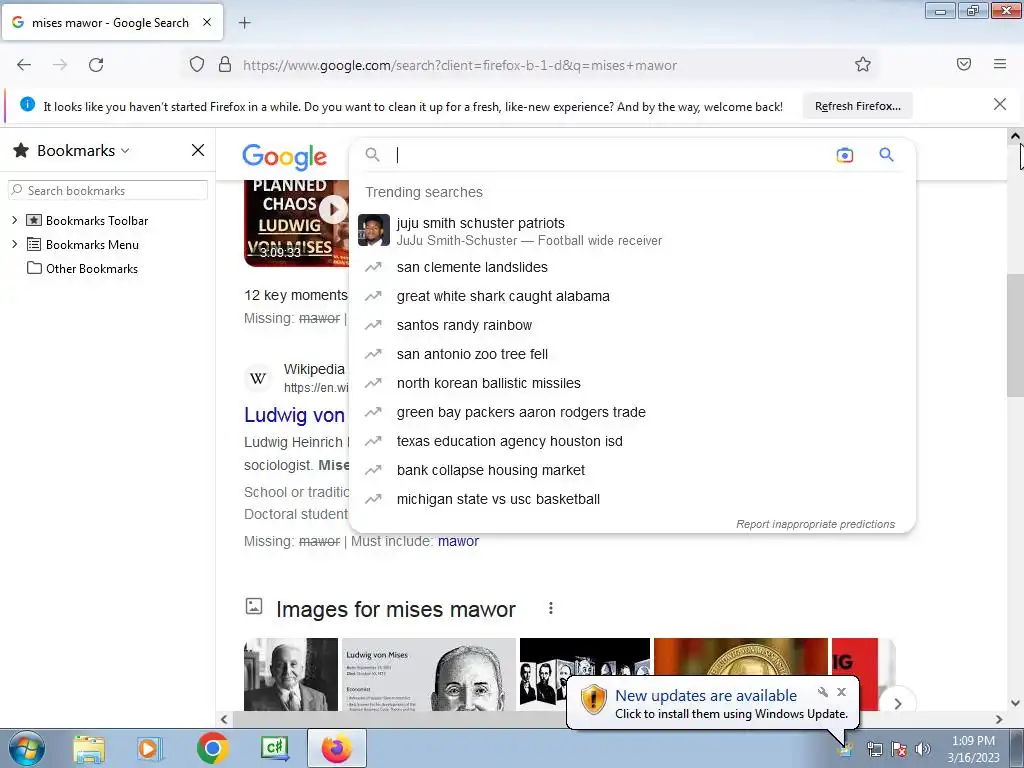Open the first Mises portrait image thumbnail
The width and height of the screenshot is (1024, 768).
point(291,674)
